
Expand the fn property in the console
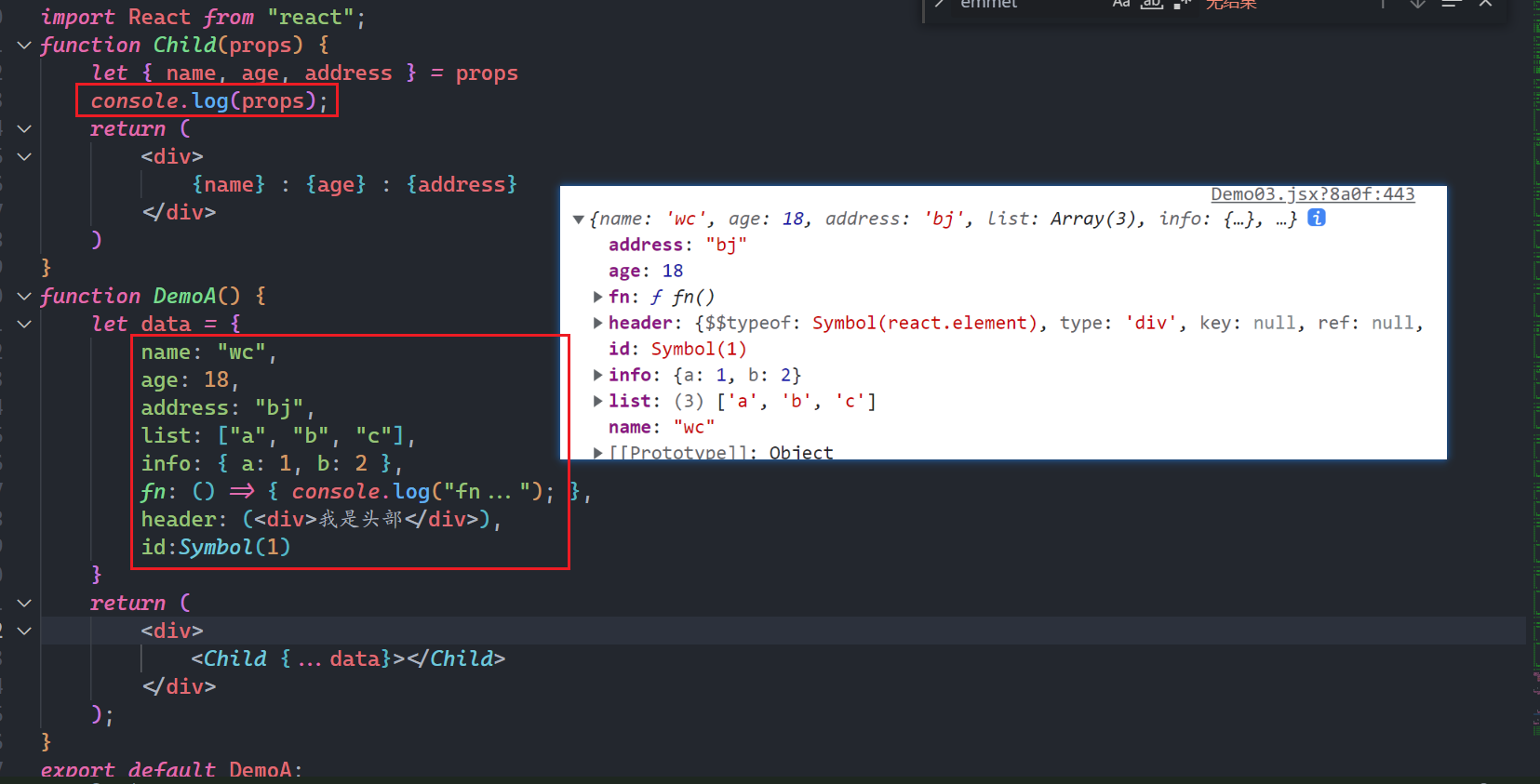tap(598, 297)
